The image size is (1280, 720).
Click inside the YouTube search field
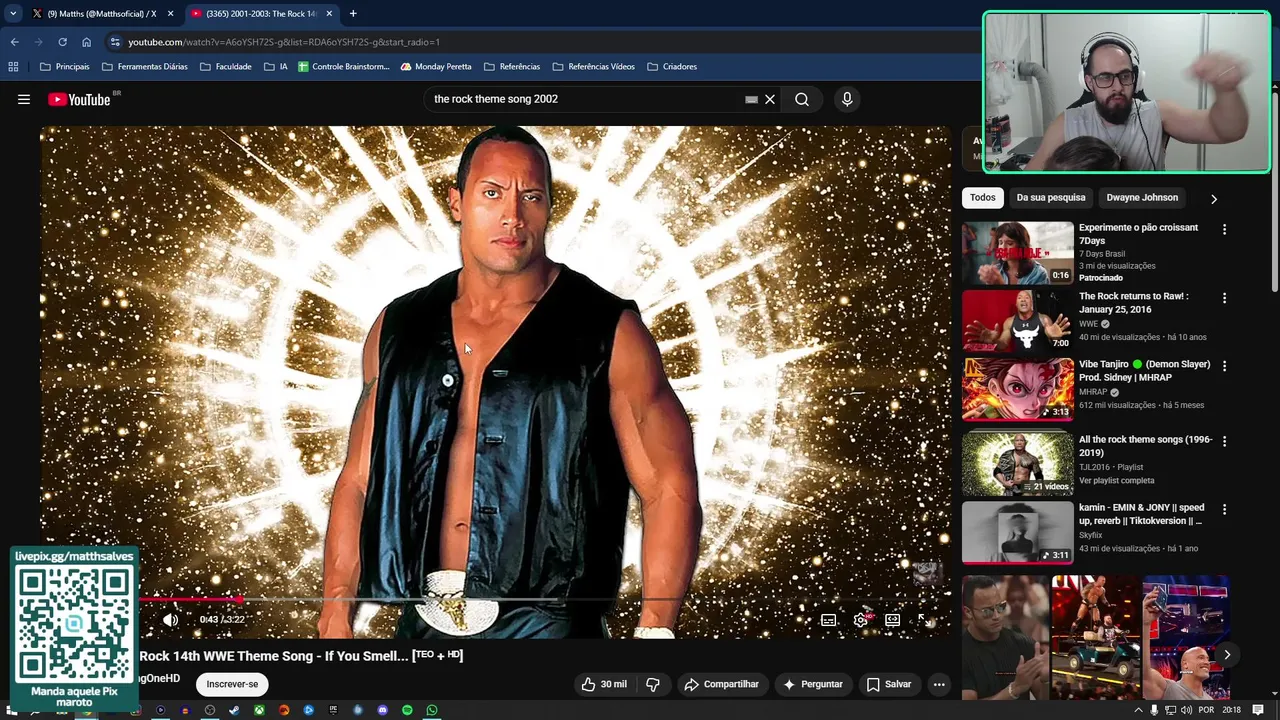pyautogui.click(x=585, y=99)
